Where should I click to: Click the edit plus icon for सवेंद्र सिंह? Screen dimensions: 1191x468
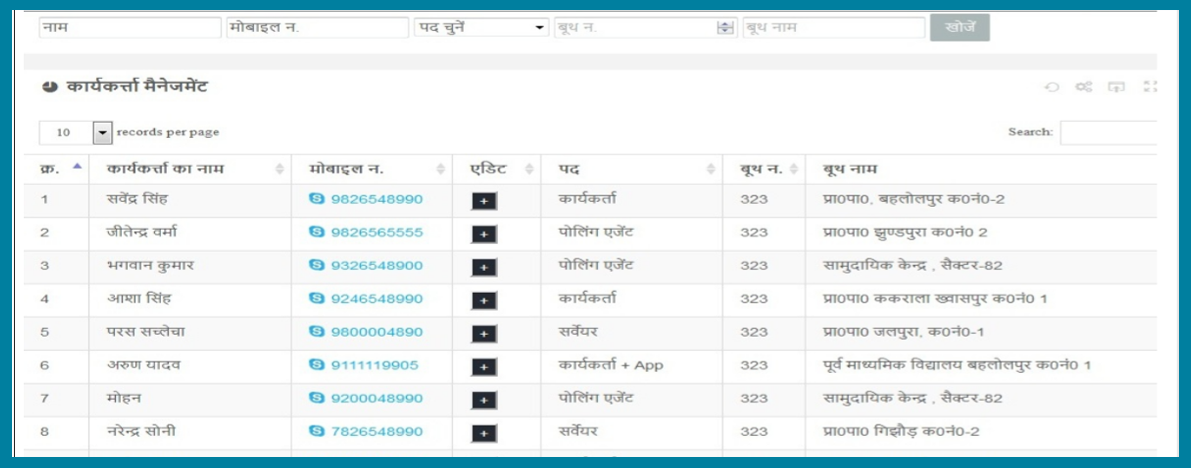pos(484,201)
